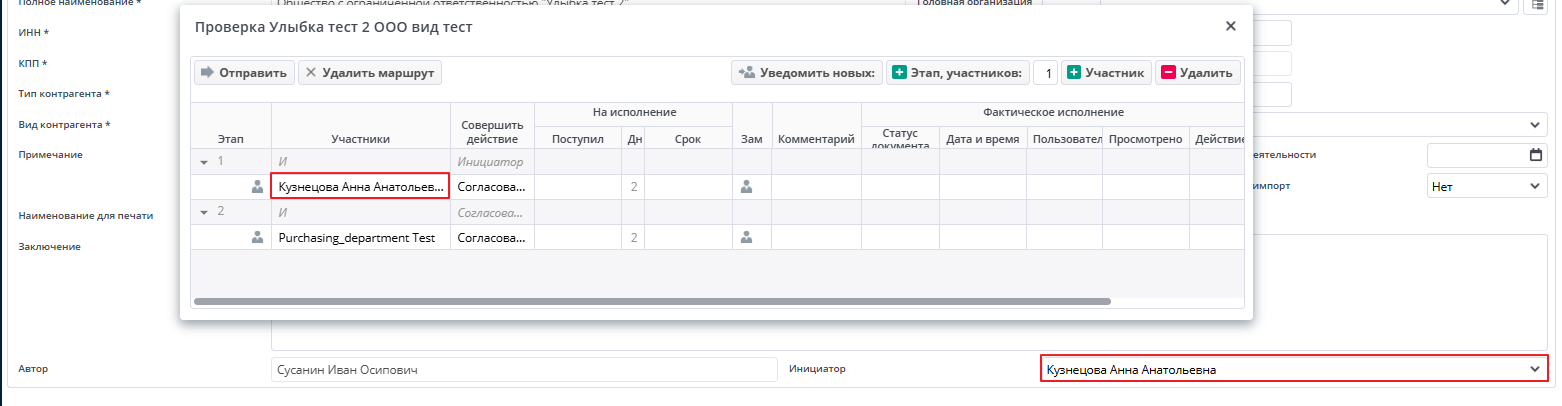1562x406 pixels.
Task: Click person icon left of Кузнецова Анна row
Action: pyautogui.click(x=257, y=186)
